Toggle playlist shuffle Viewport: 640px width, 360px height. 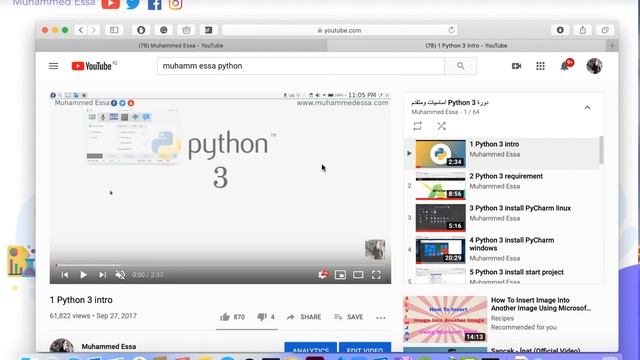pyautogui.click(x=441, y=126)
